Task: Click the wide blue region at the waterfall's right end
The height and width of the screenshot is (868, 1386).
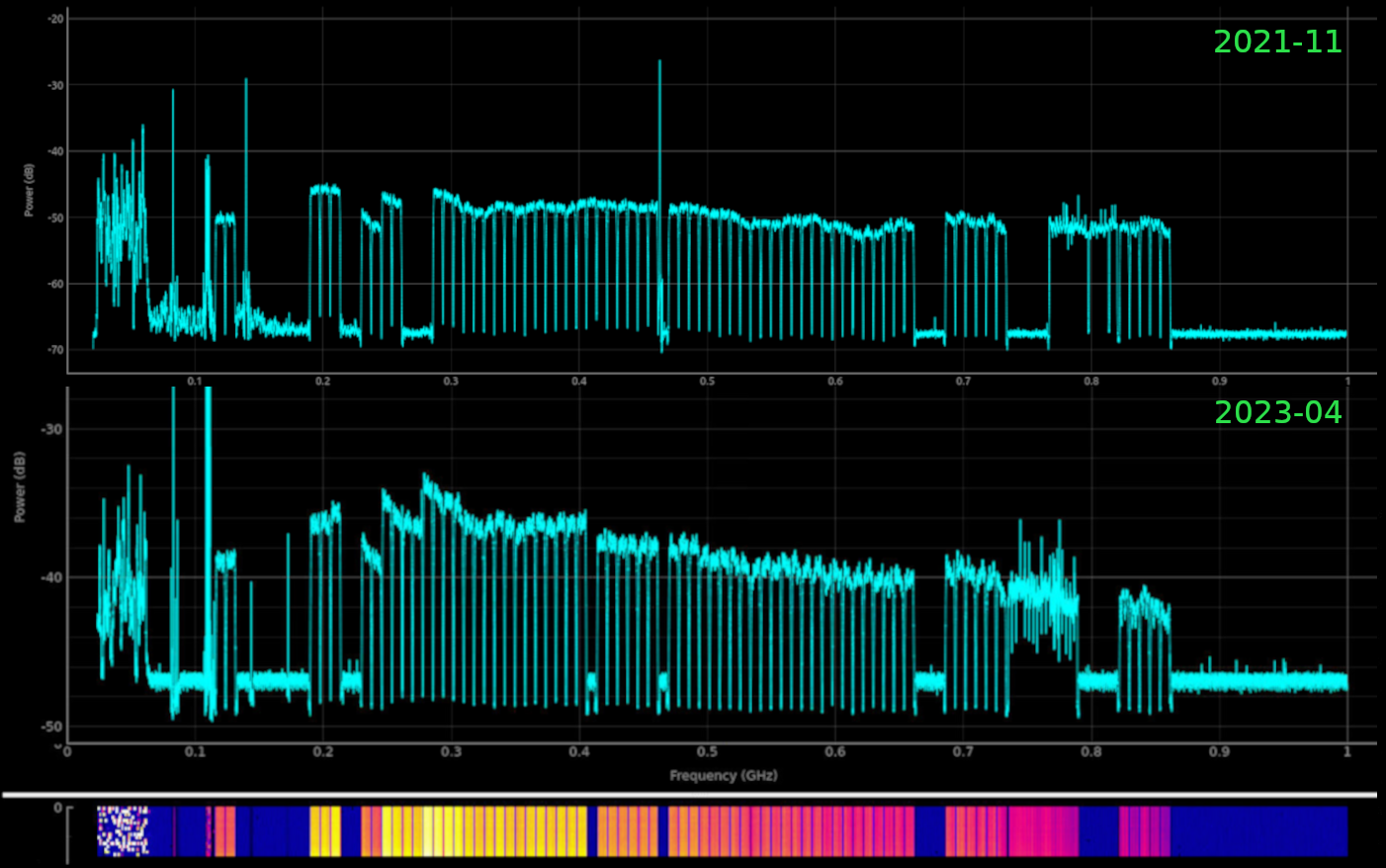Action: point(1257,830)
